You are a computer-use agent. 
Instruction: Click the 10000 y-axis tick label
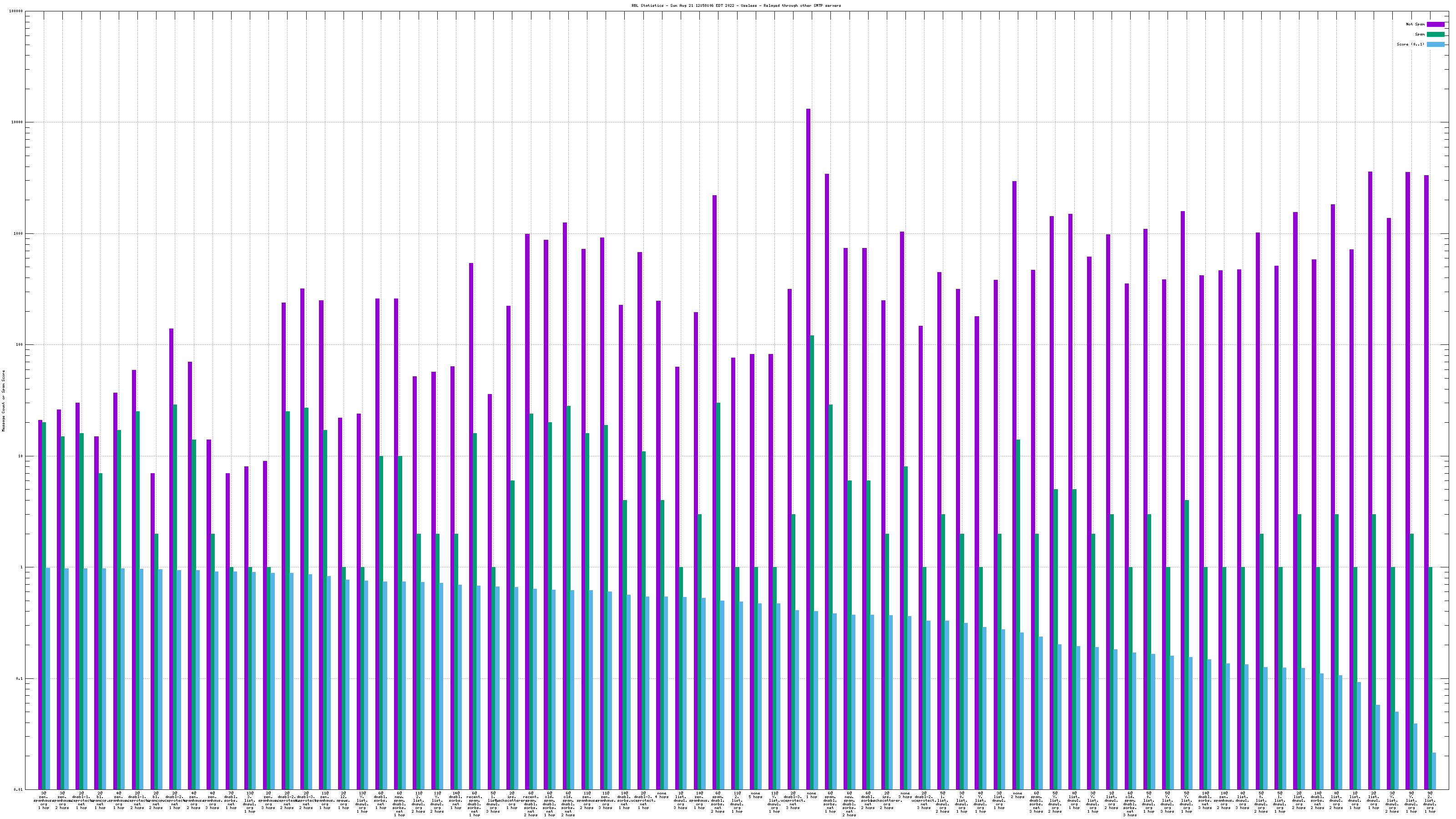pos(18,123)
